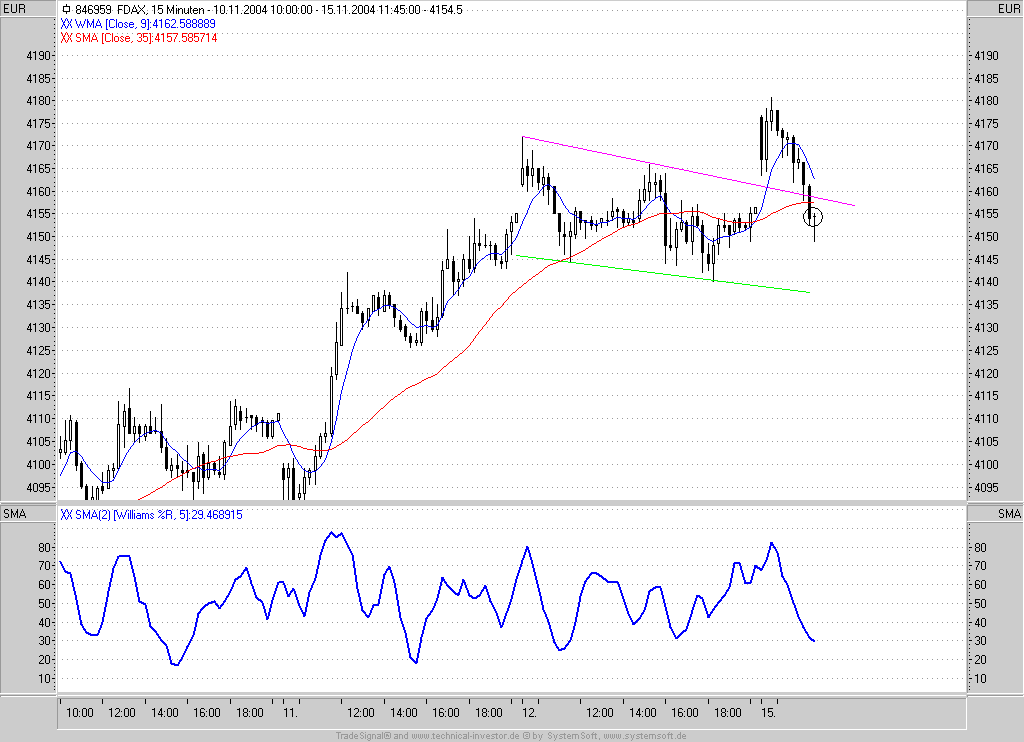Click the 4180 price level on the right axis

tap(986, 101)
